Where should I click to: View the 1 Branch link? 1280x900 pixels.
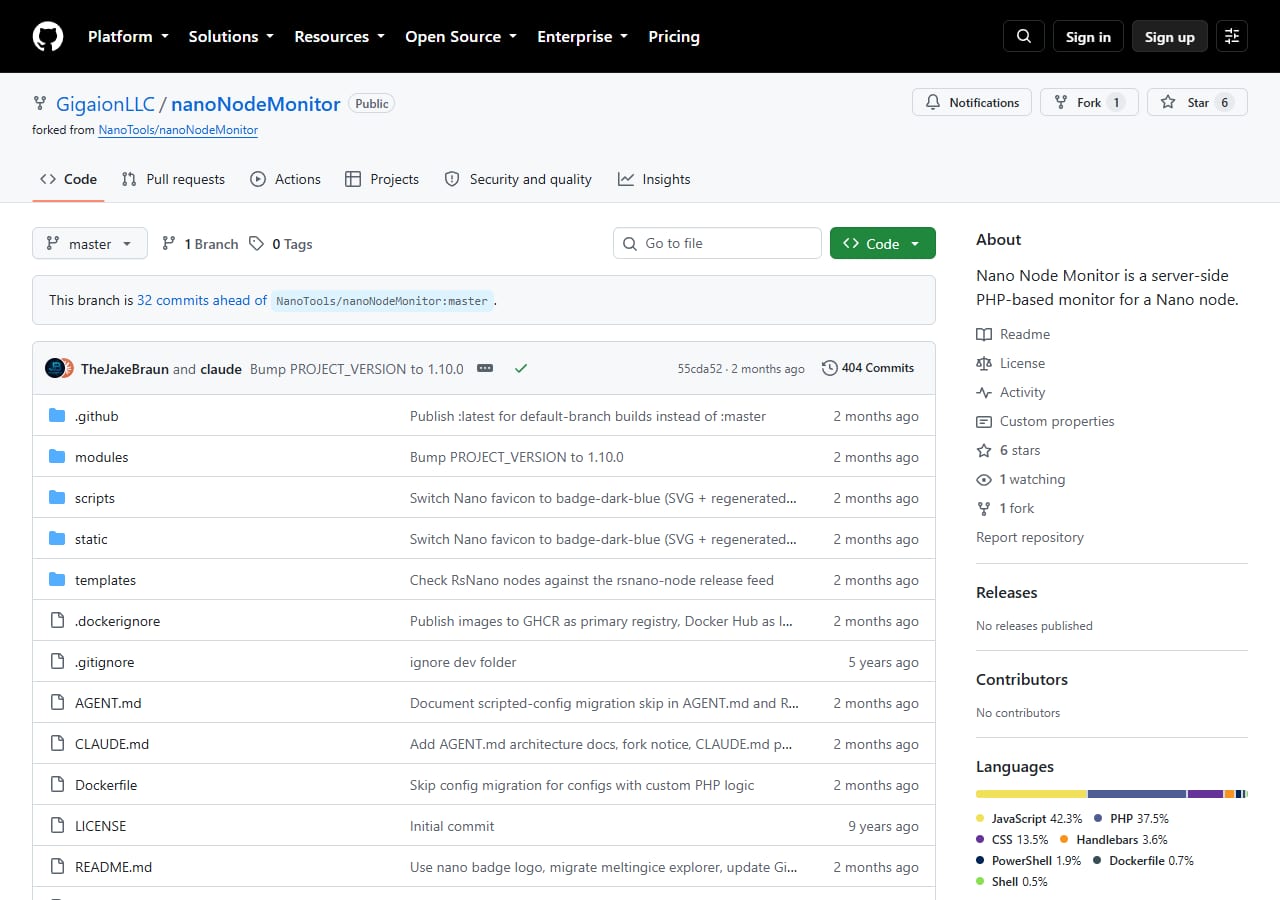pyautogui.click(x=200, y=243)
